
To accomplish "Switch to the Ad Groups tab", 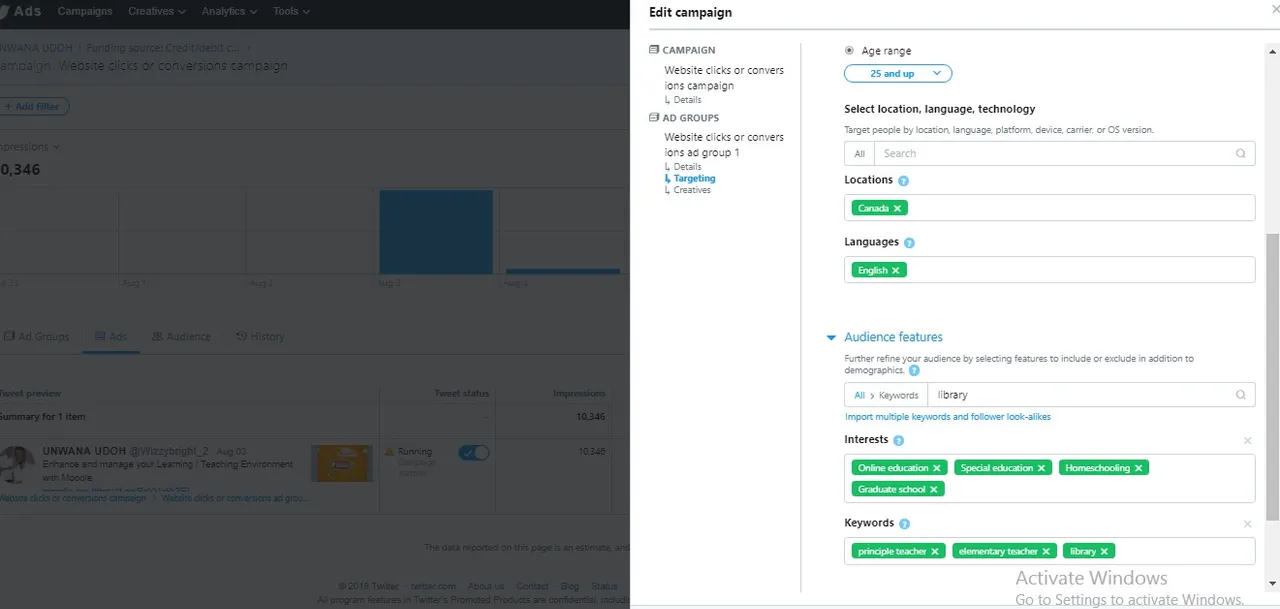I will click(x=37, y=337).
